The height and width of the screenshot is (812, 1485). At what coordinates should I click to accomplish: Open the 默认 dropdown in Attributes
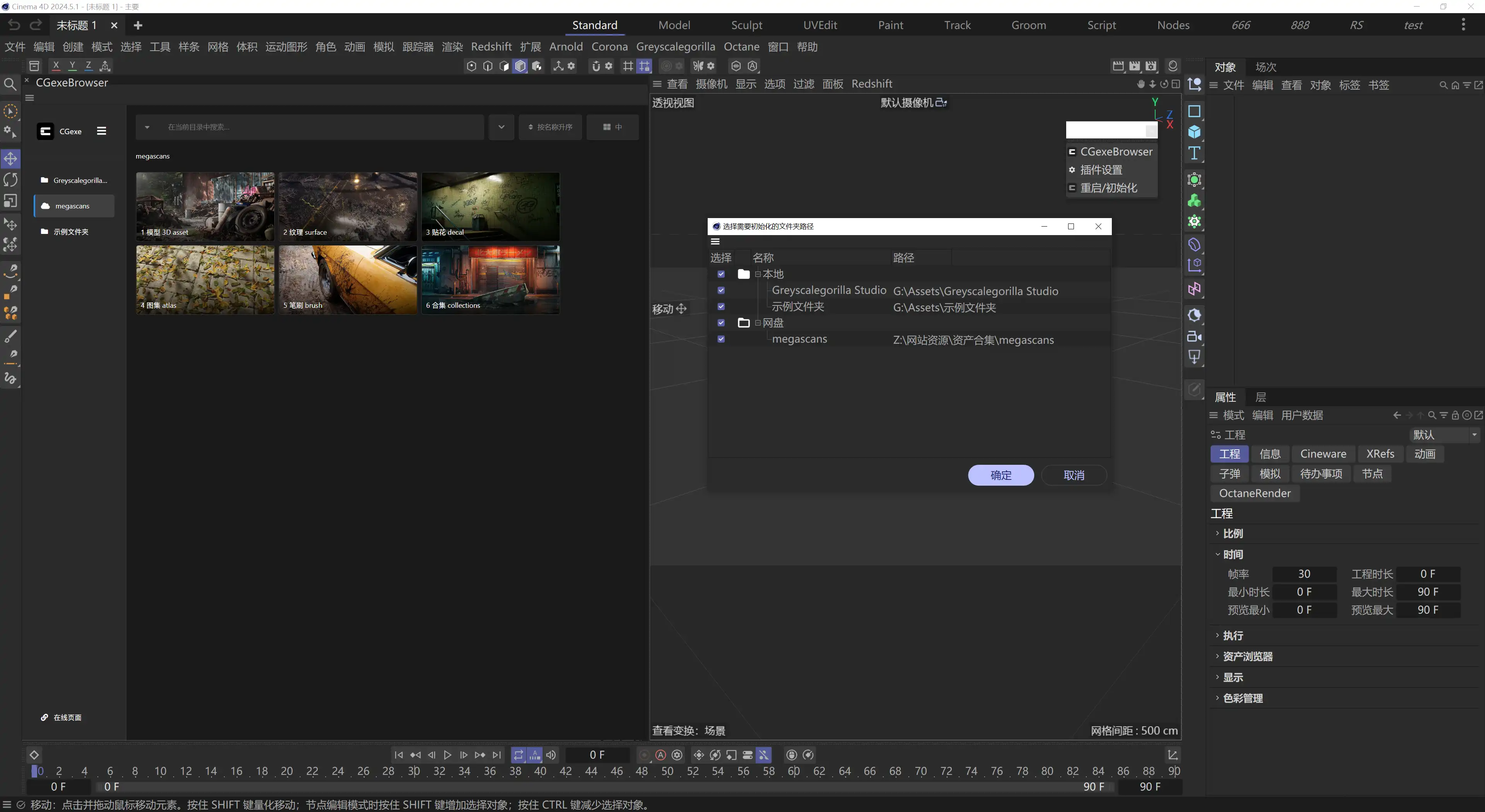(1445, 435)
